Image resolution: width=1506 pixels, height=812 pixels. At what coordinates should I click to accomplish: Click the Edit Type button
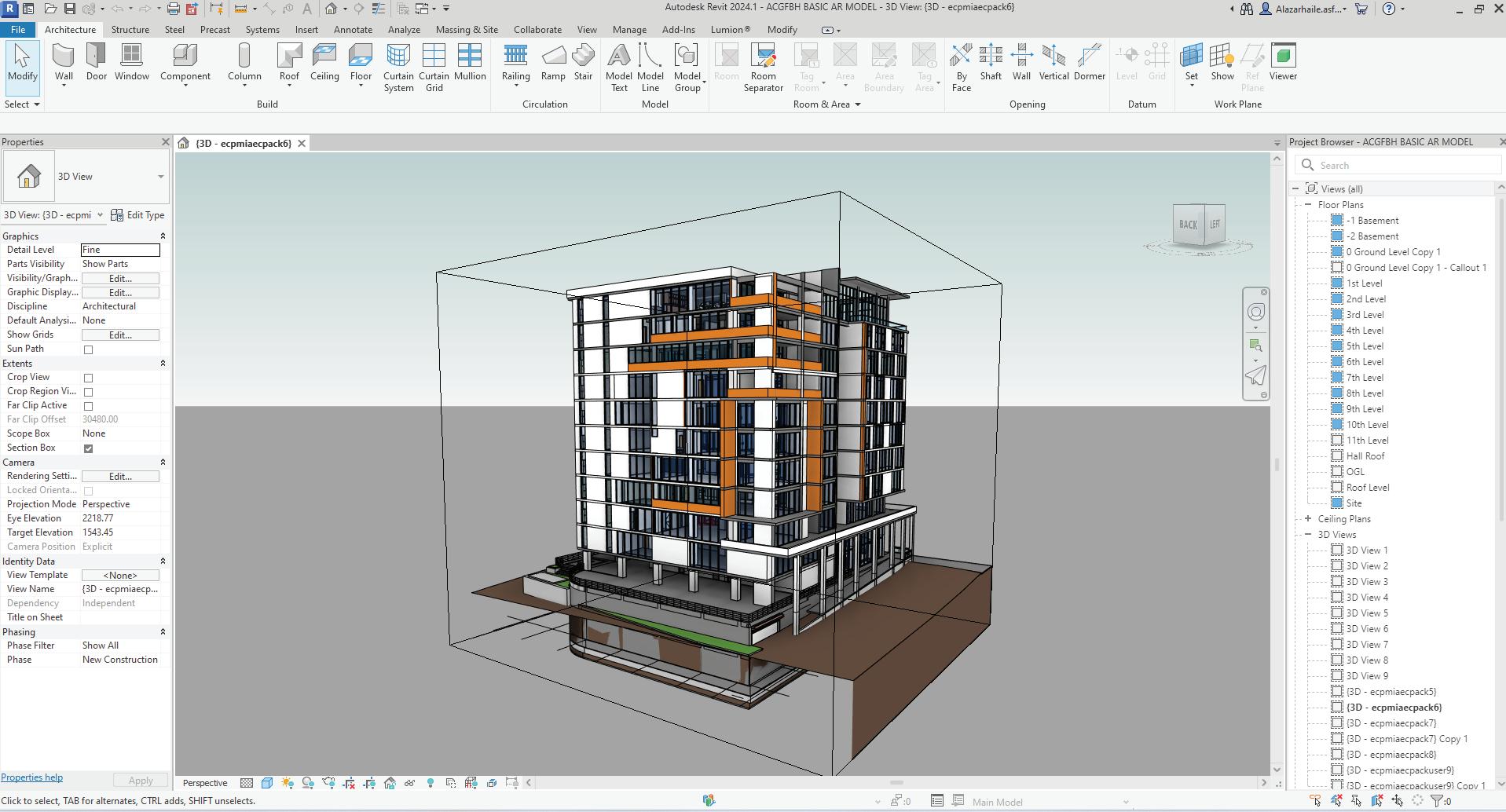pos(138,215)
